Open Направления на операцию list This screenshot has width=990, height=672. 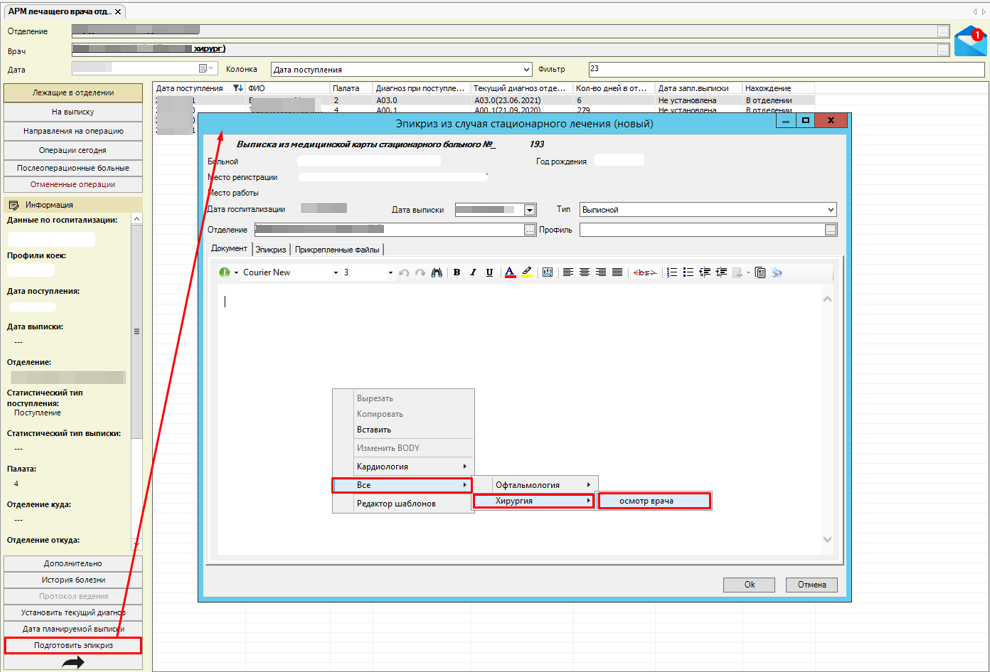[73, 131]
